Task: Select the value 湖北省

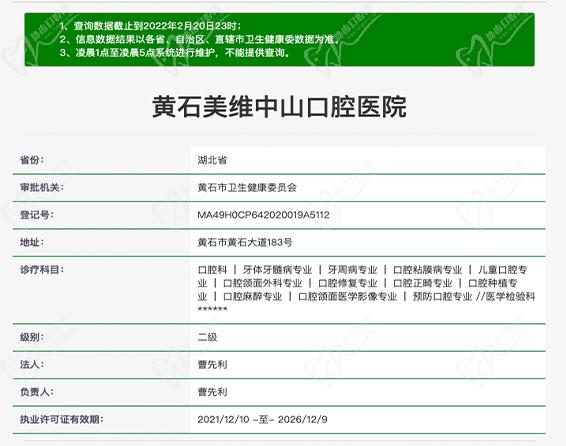Action: click(212, 160)
